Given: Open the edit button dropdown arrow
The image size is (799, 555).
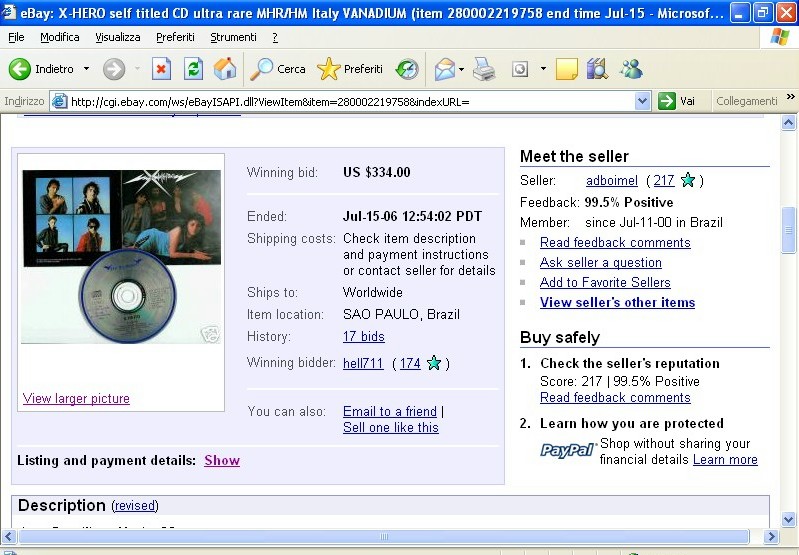Looking at the screenshot, I should (543, 69).
